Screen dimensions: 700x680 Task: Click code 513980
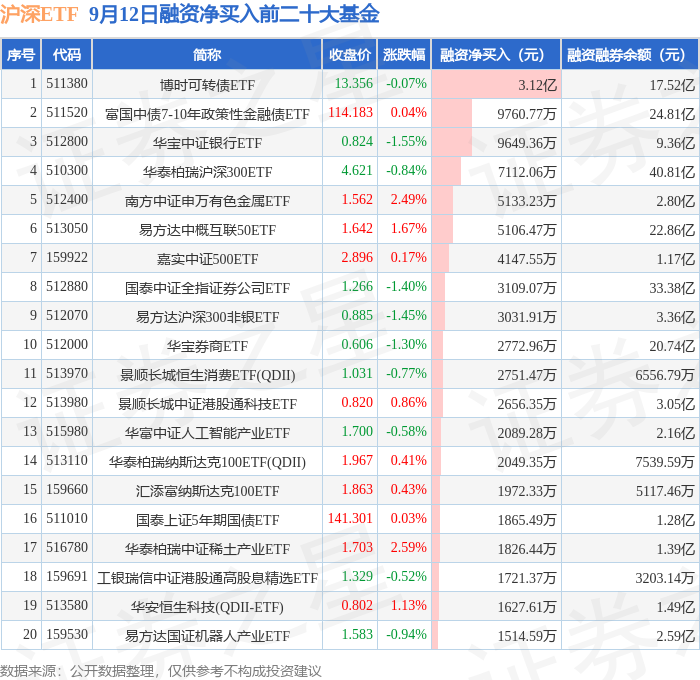pyautogui.click(x=67, y=403)
